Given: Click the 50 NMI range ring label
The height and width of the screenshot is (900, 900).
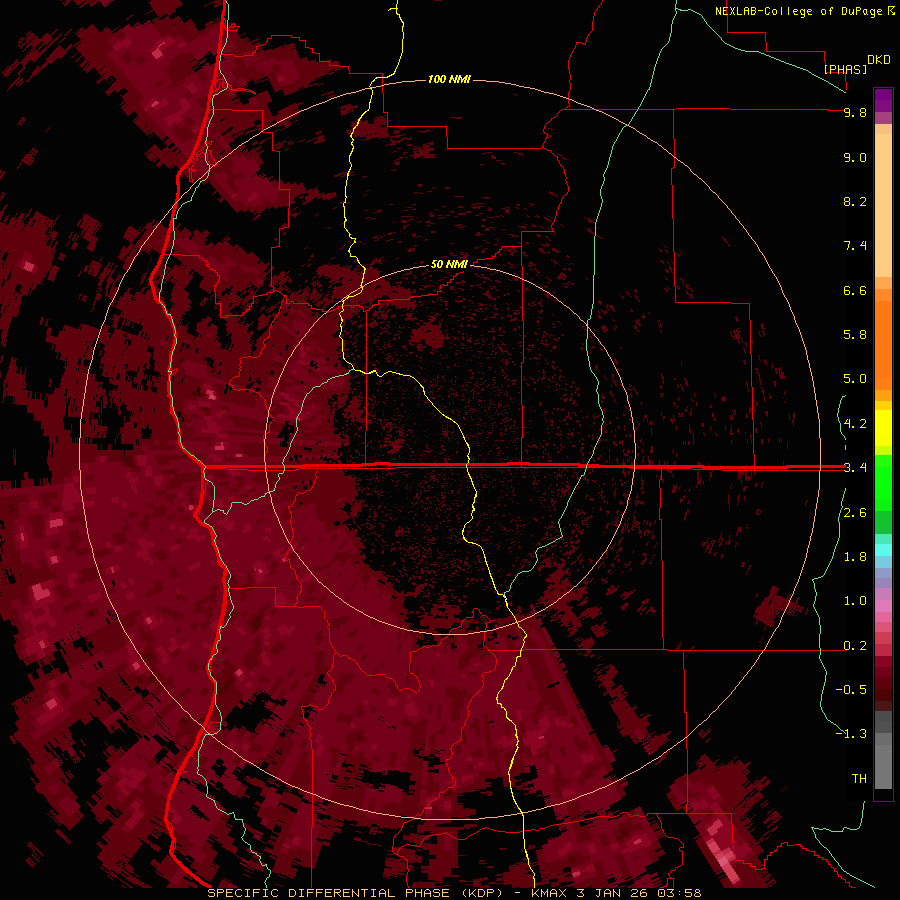Looking at the screenshot, I should tap(449, 264).
